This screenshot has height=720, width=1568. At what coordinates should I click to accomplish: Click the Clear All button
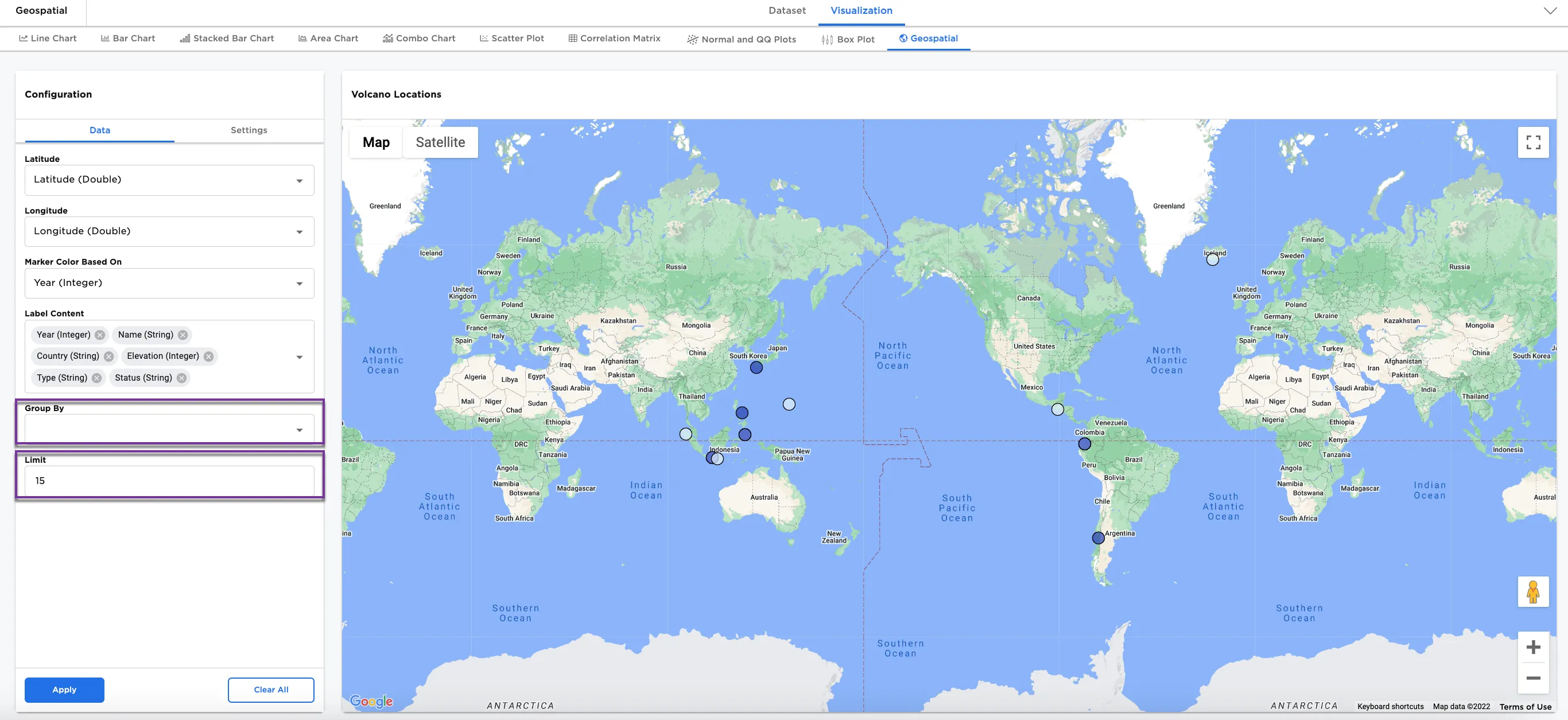271,690
